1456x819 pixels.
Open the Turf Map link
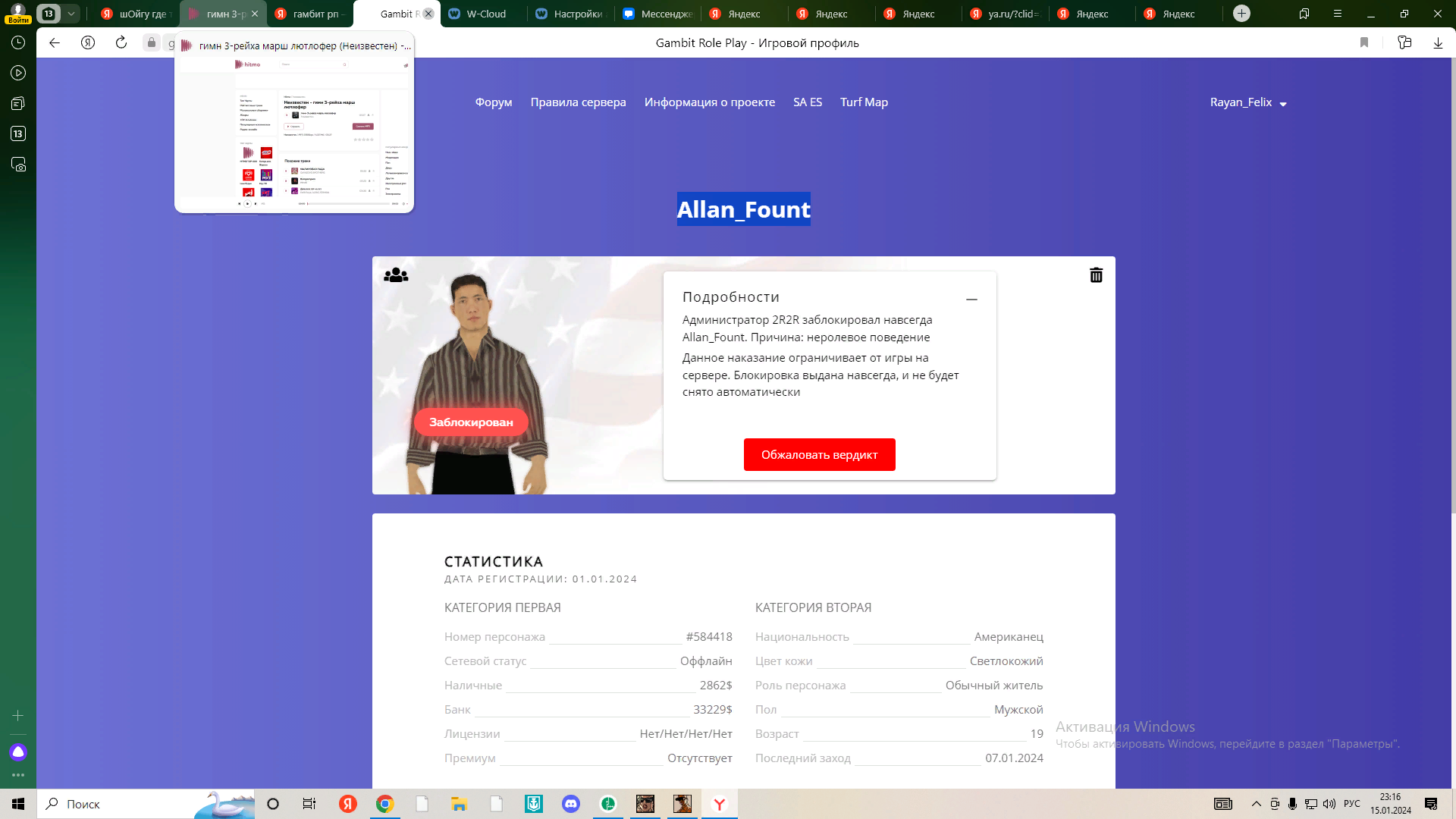pos(864,102)
